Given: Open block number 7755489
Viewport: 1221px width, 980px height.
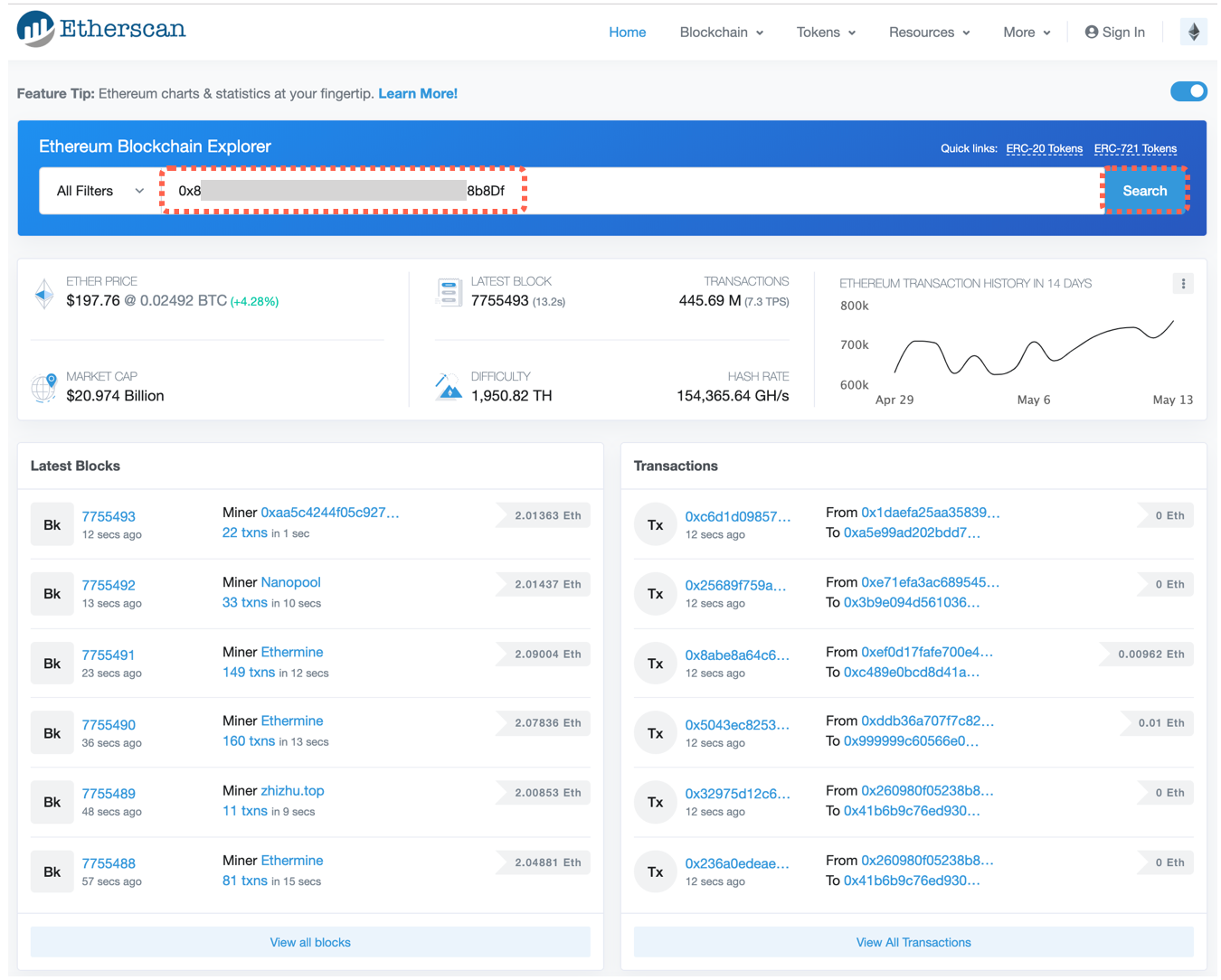Looking at the screenshot, I should 109,794.
